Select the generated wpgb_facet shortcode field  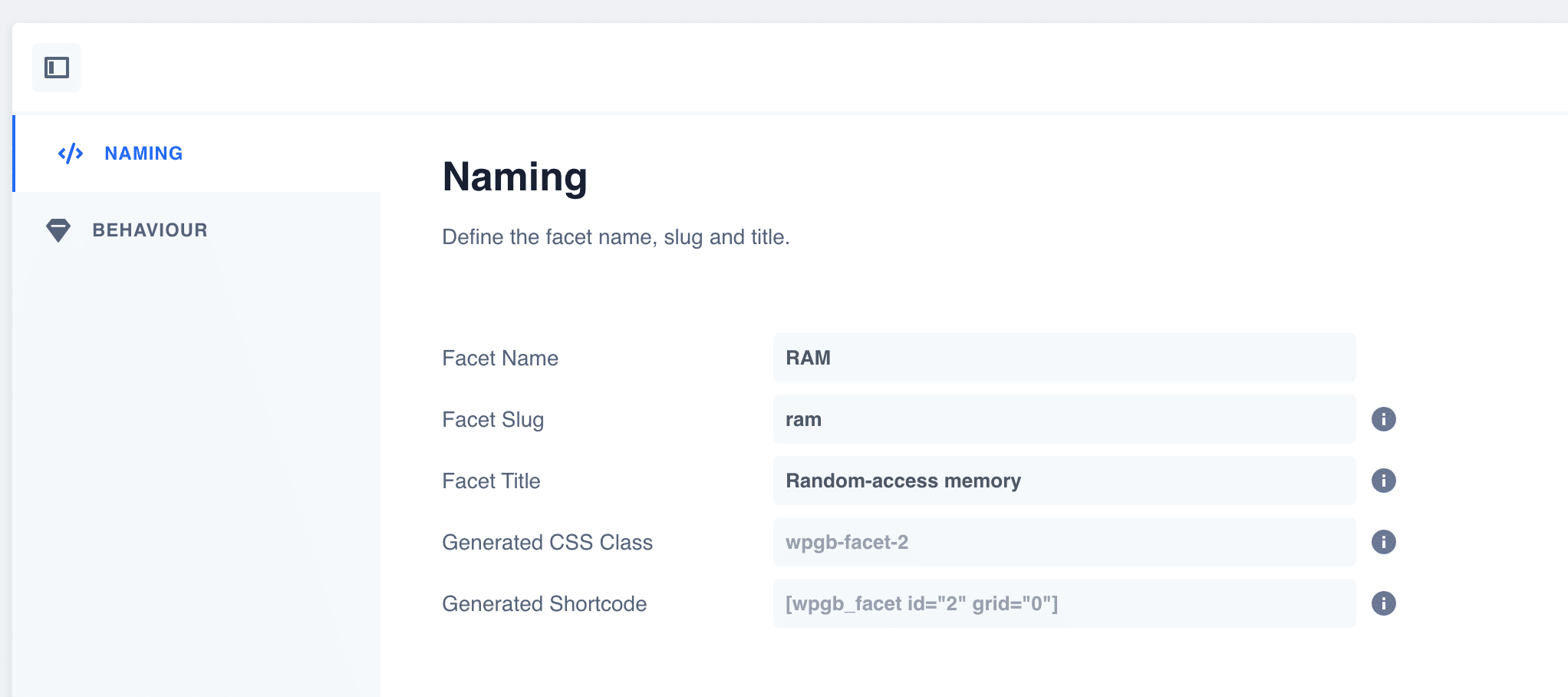1064,603
